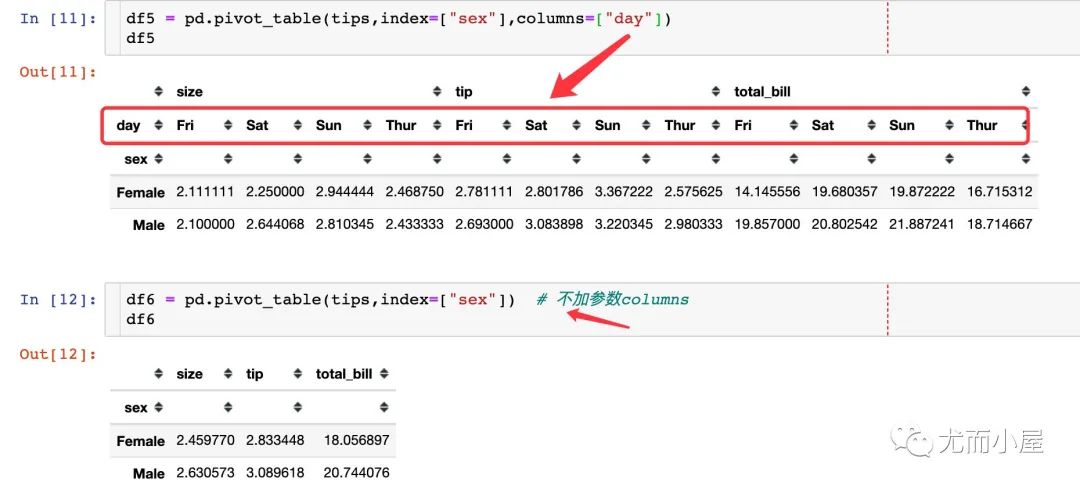Select cell value 18.714667
Viewport: 1080px width, 489px height.
pyautogui.click(x=1000, y=225)
